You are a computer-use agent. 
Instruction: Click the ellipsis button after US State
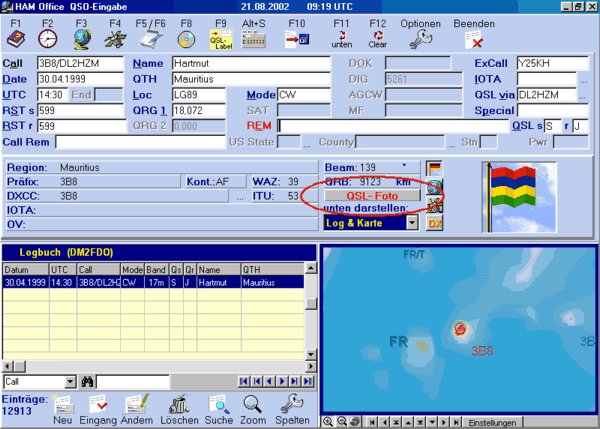tap(307, 145)
